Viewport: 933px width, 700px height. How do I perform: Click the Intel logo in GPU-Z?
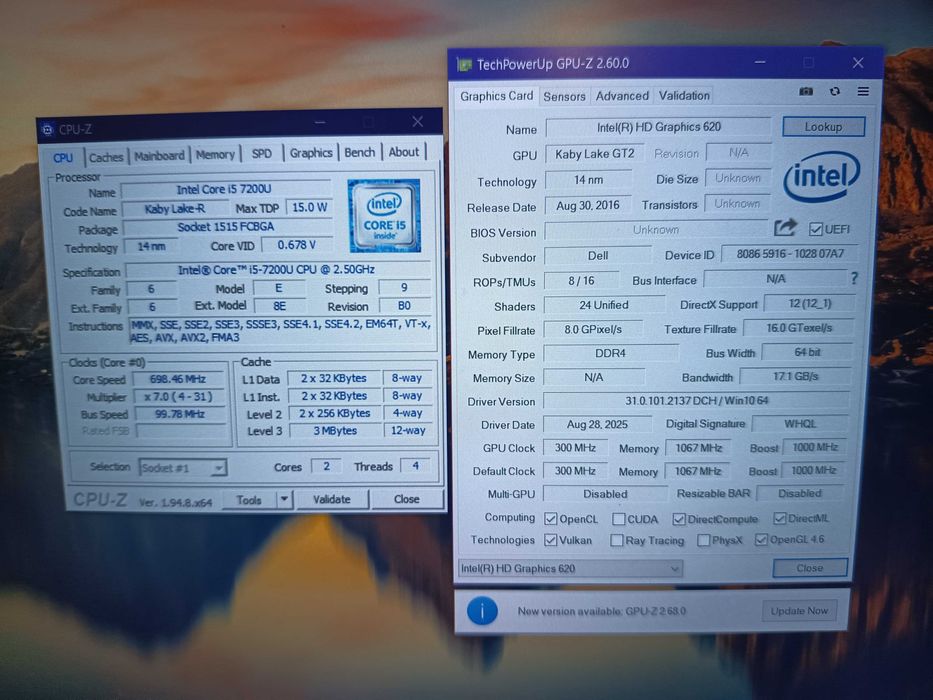[x=822, y=176]
